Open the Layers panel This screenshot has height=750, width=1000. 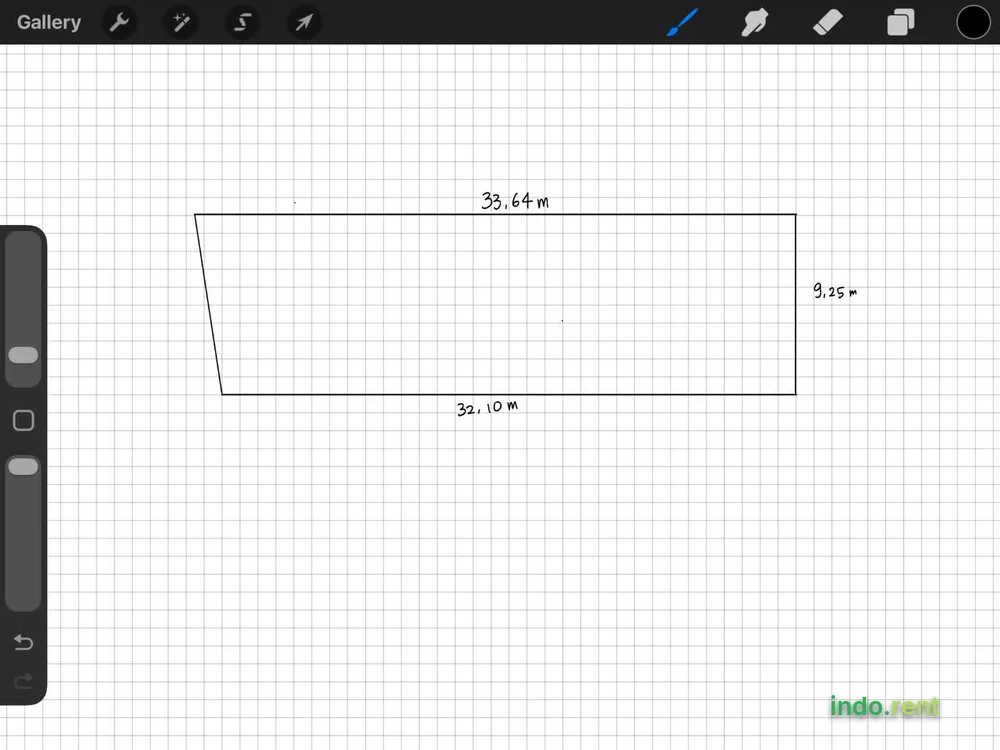pos(901,22)
